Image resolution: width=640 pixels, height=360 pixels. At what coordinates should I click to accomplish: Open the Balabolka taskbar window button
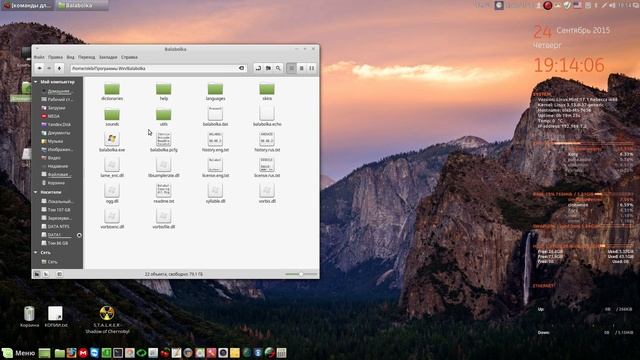(82, 5)
